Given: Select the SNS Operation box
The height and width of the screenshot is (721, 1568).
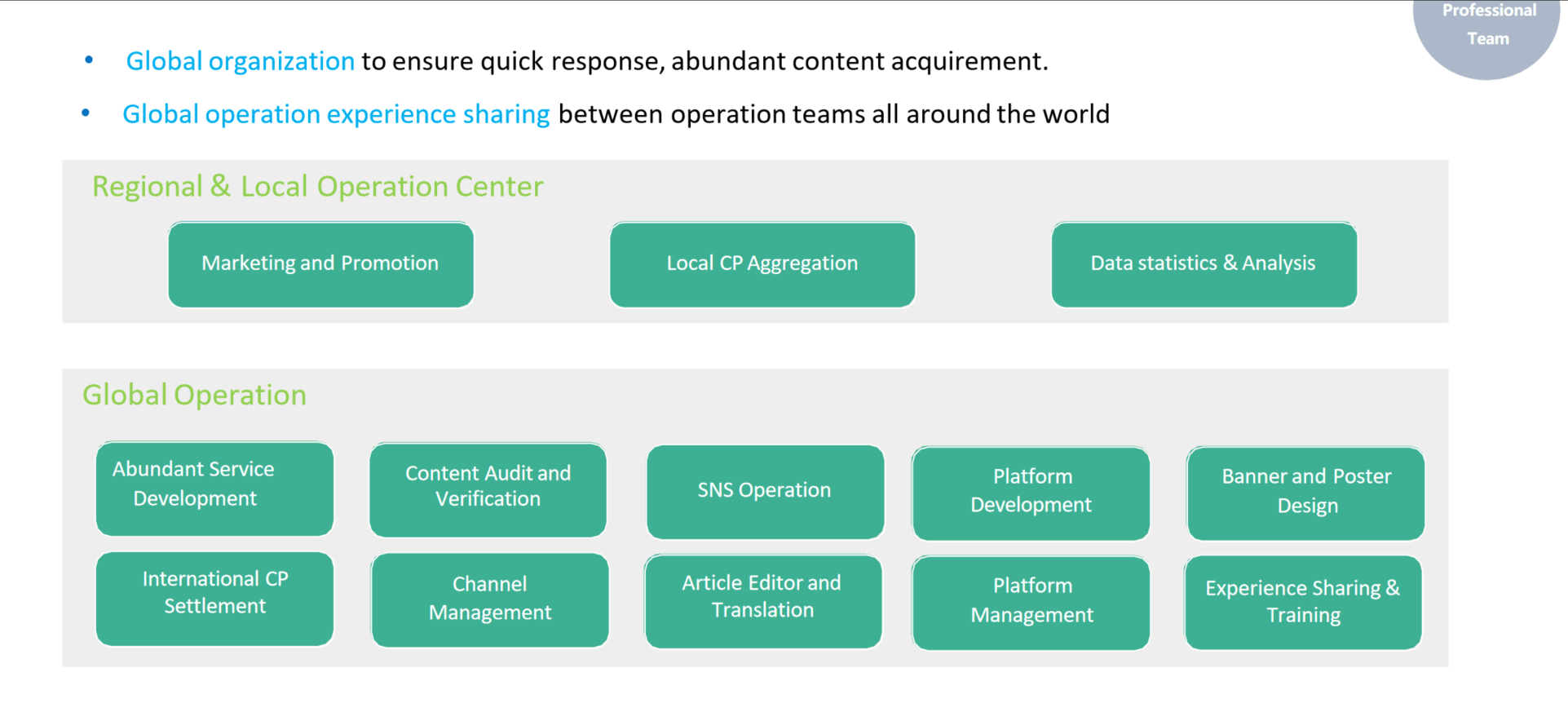Looking at the screenshot, I should point(765,491).
